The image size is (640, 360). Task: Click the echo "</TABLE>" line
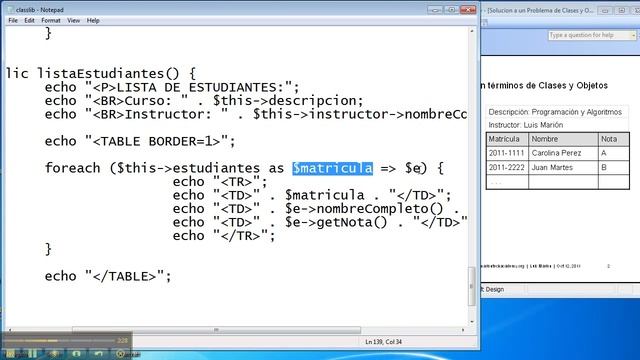(108, 276)
